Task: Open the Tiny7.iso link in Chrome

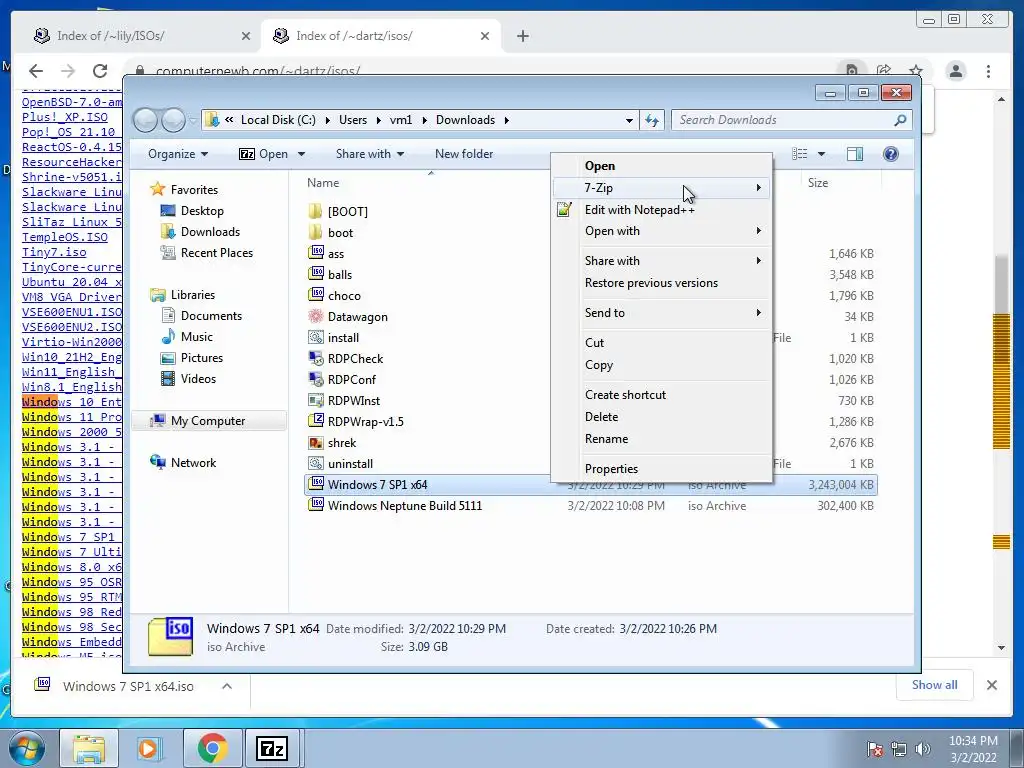Action: [x=54, y=252]
